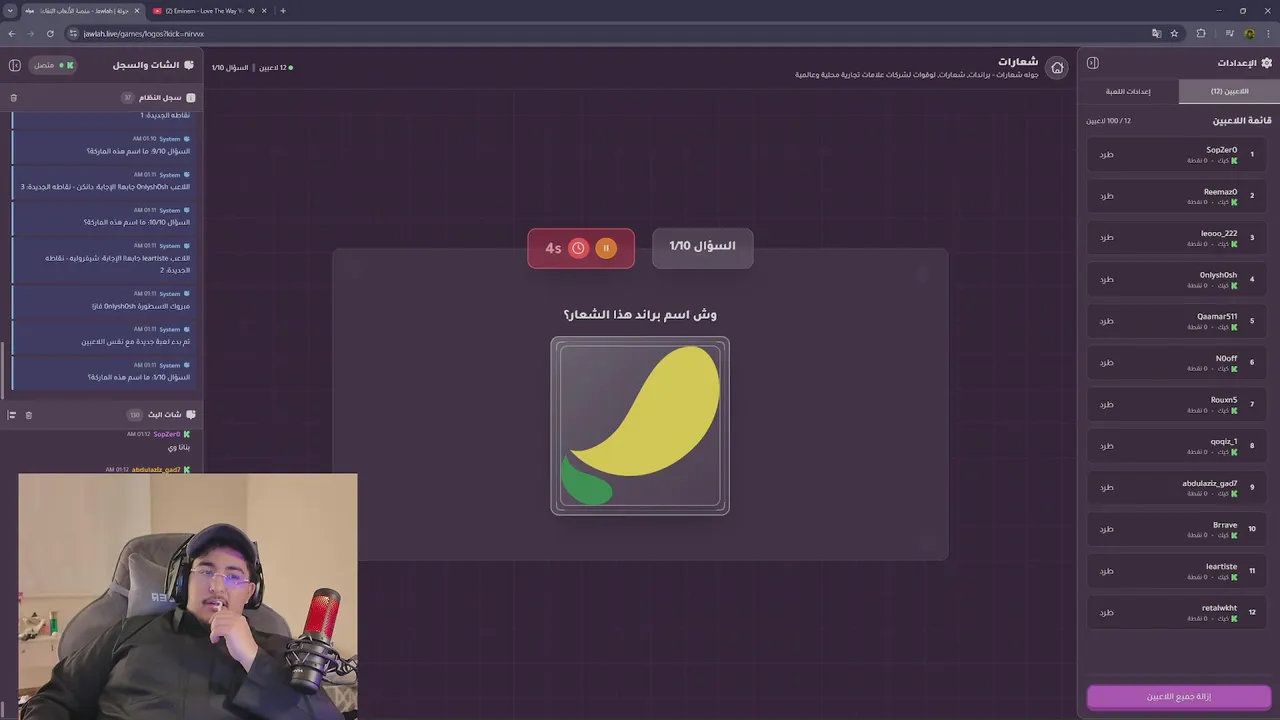This screenshot has width=1280, height=720.
Task: Go back in browser history
Action: [x=12, y=33]
